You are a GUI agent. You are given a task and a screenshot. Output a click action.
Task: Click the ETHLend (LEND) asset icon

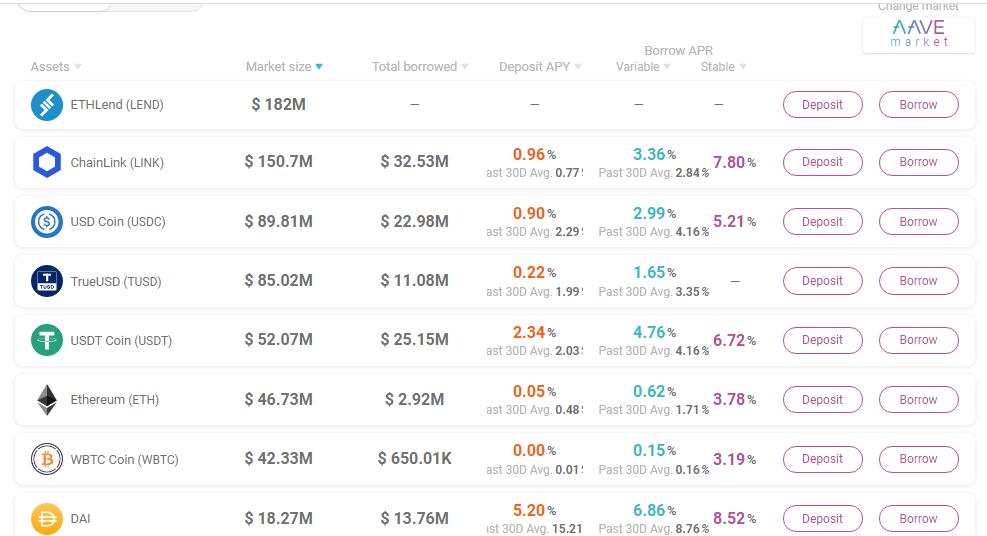pos(47,104)
